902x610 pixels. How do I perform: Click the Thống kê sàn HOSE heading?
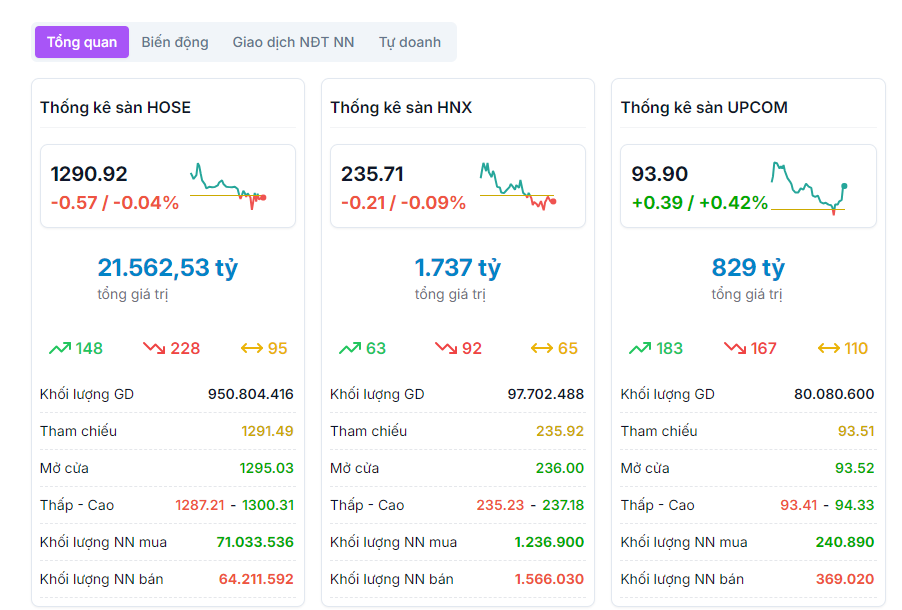coord(115,107)
